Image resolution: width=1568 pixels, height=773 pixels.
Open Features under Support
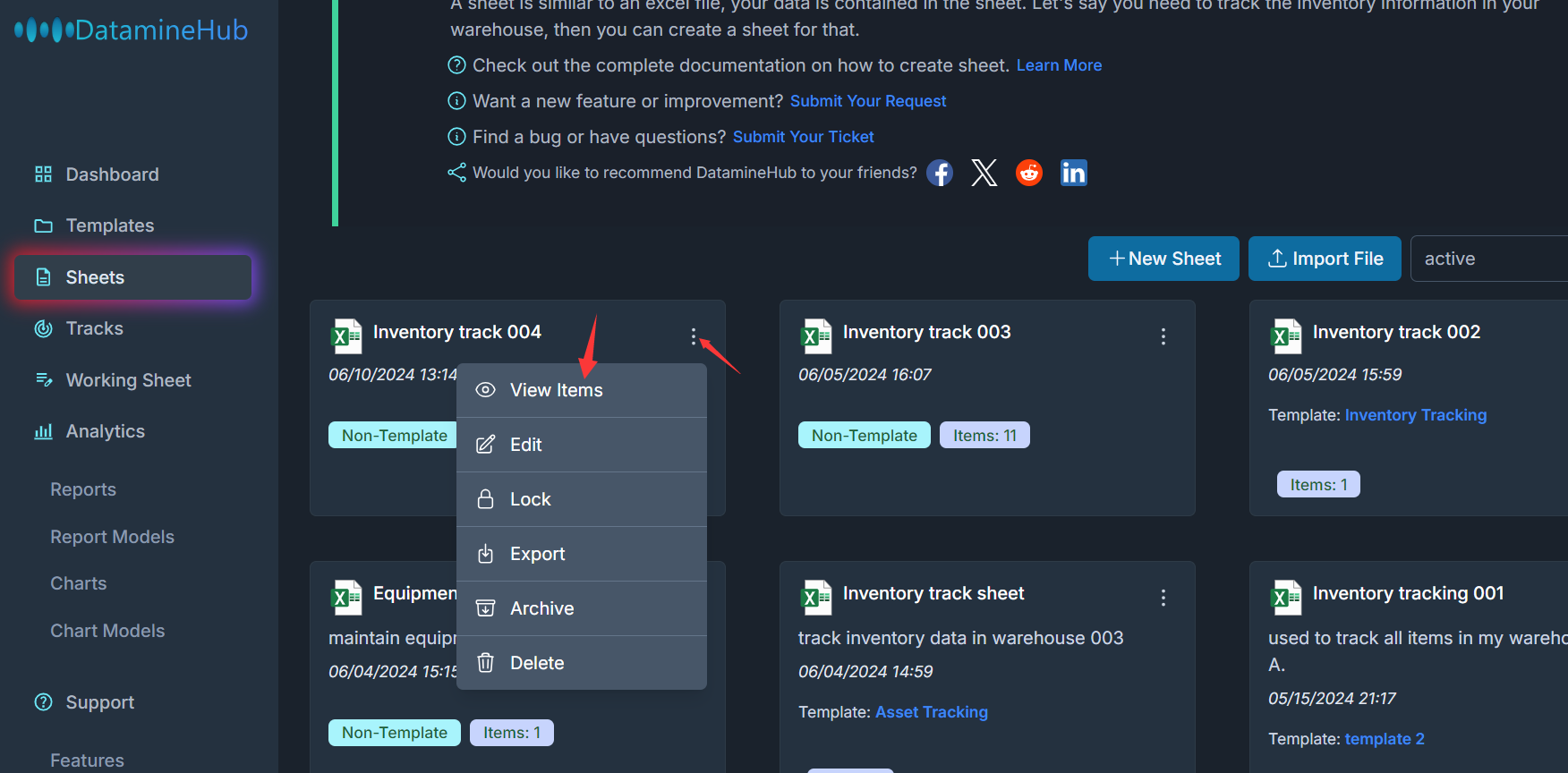coord(87,760)
